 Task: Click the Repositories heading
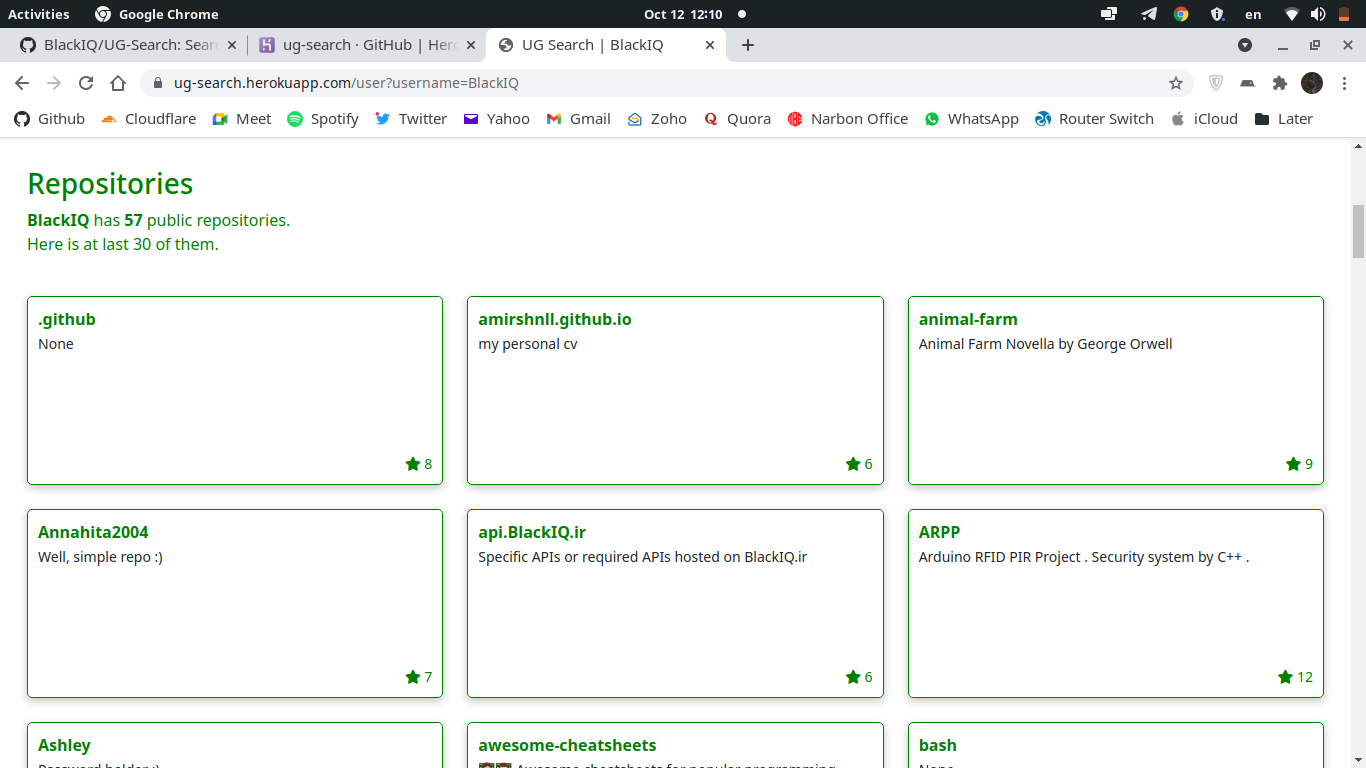[x=110, y=184]
